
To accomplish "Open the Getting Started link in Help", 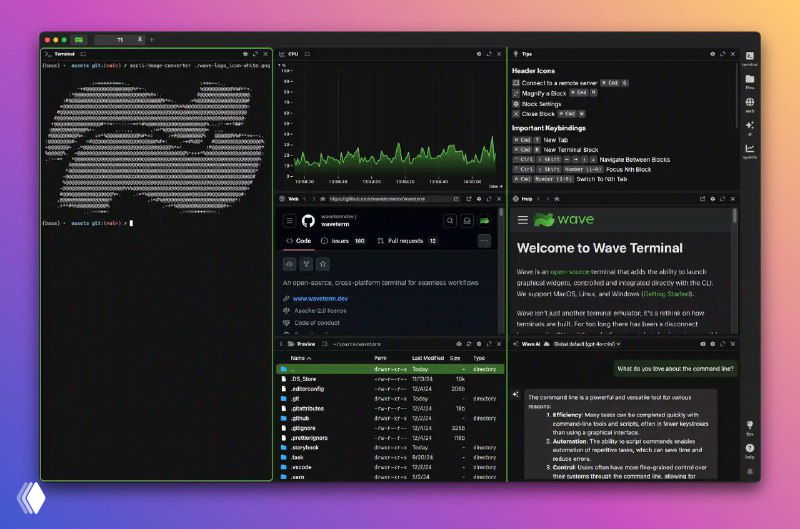I will 667,294.
